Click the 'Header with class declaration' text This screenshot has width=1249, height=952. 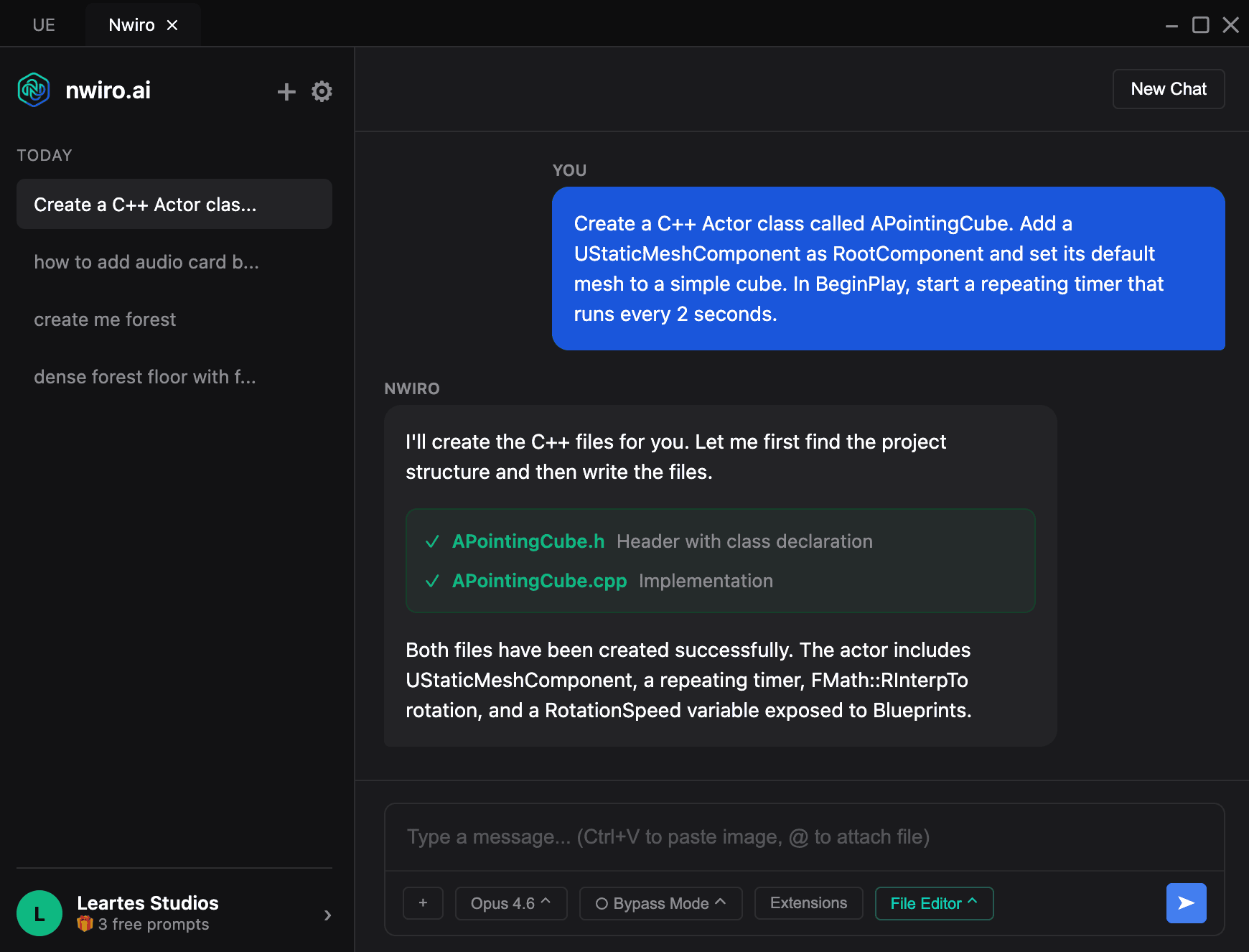[x=744, y=541]
